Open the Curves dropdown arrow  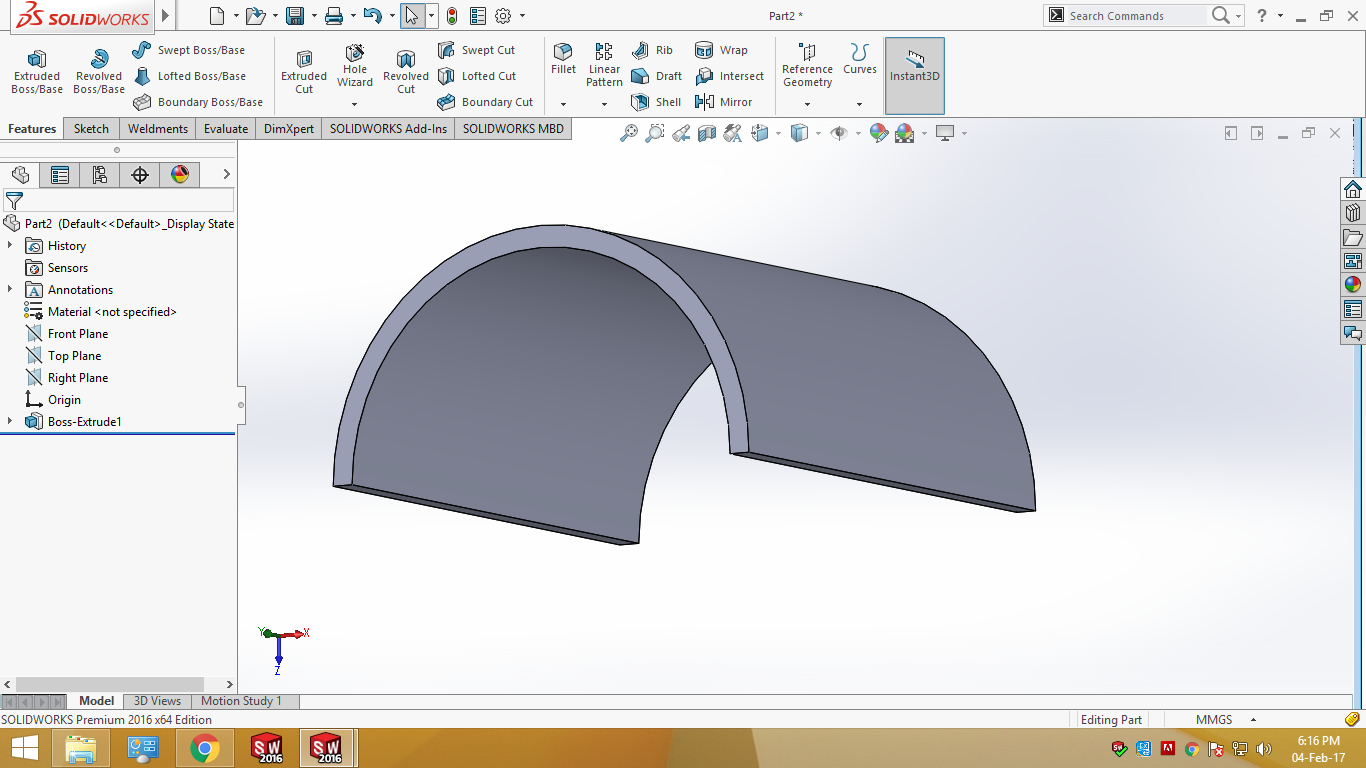click(x=859, y=104)
